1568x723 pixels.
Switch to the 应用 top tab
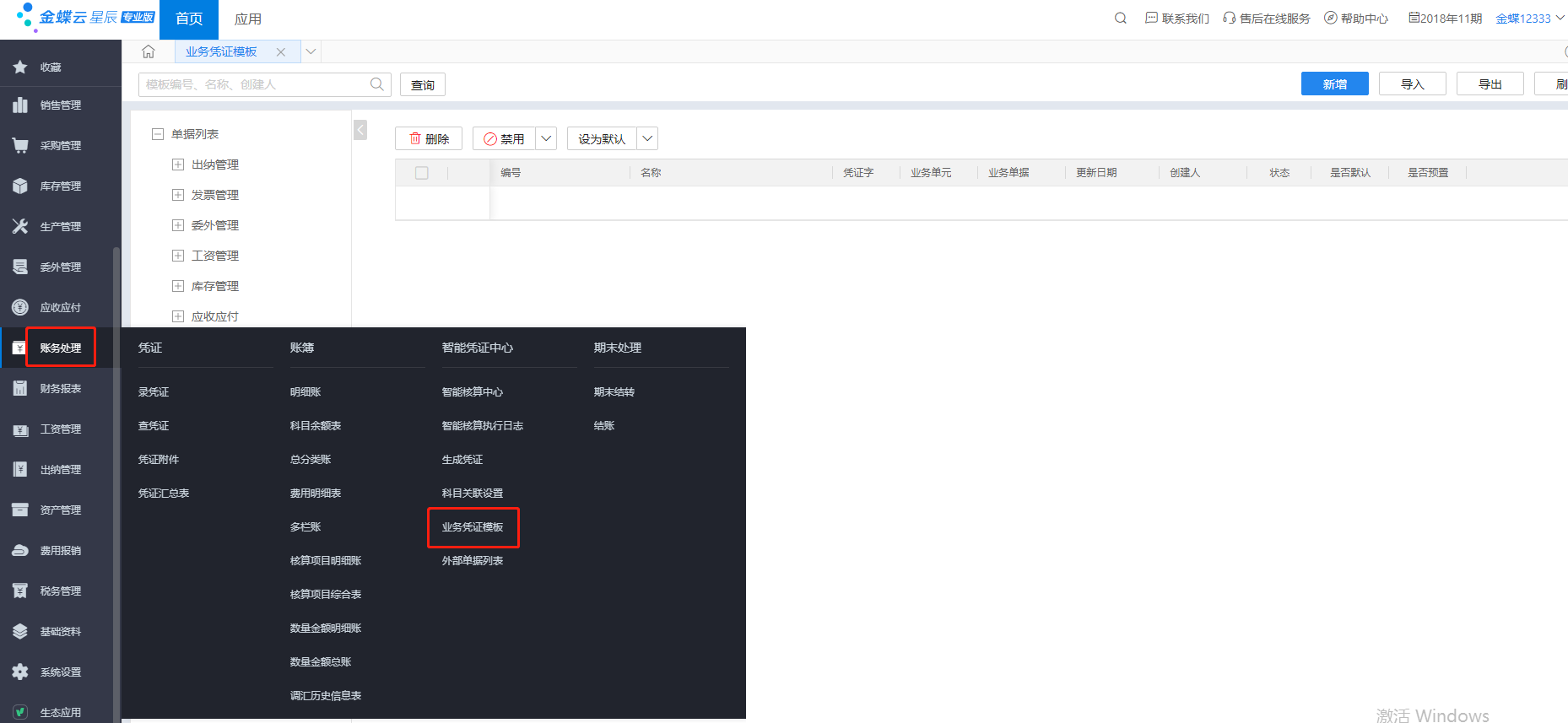[x=248, y=19]
